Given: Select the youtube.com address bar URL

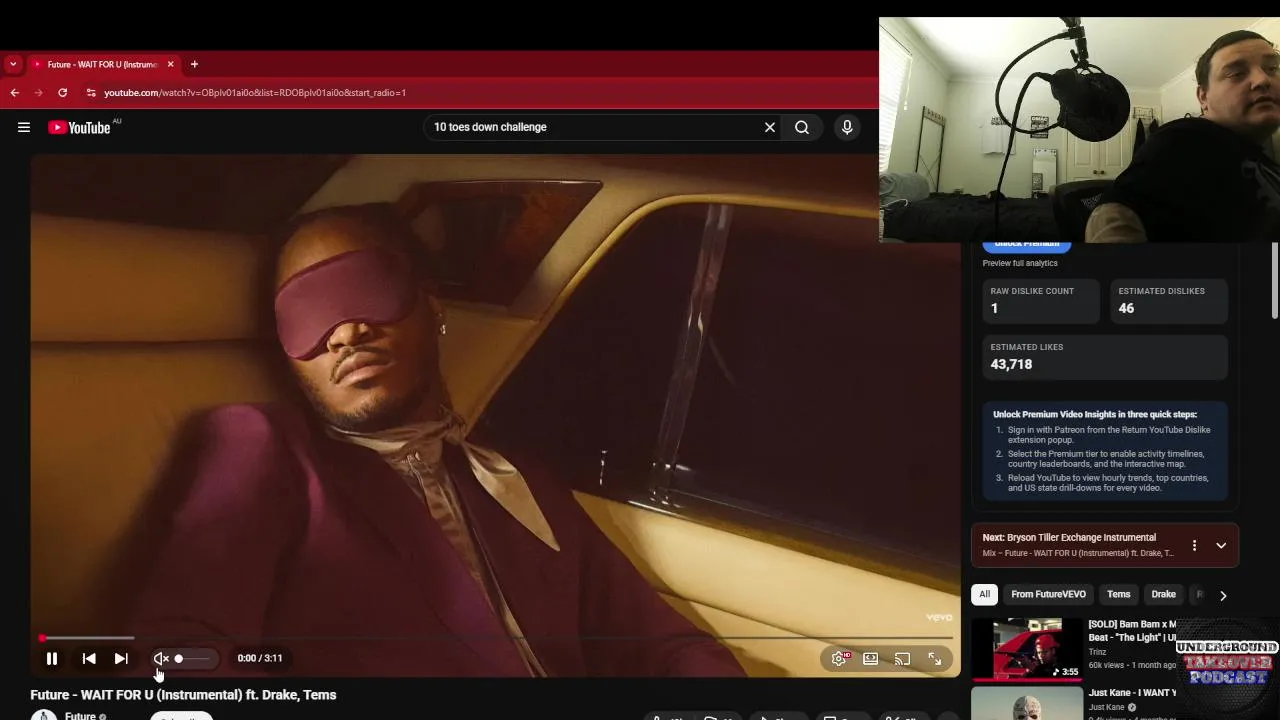Looking at the screenshot, I should coord(255,92).
